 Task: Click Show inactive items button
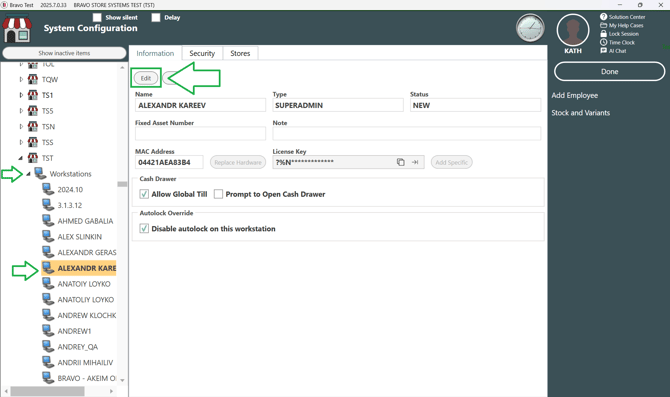point(64,53)
